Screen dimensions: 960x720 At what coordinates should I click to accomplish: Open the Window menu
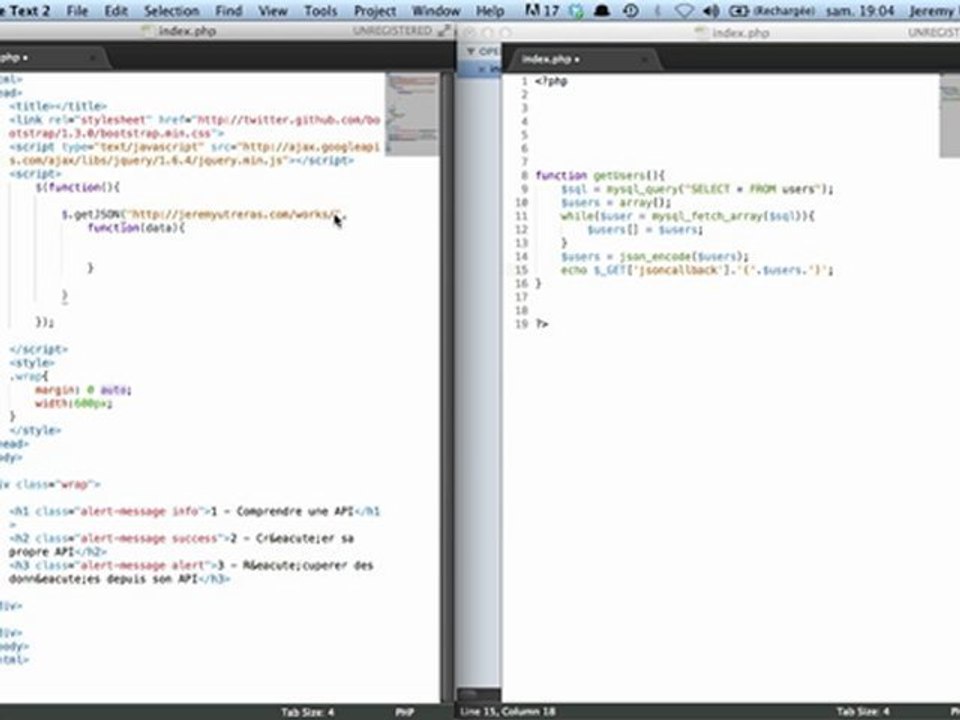pos(436,10)
